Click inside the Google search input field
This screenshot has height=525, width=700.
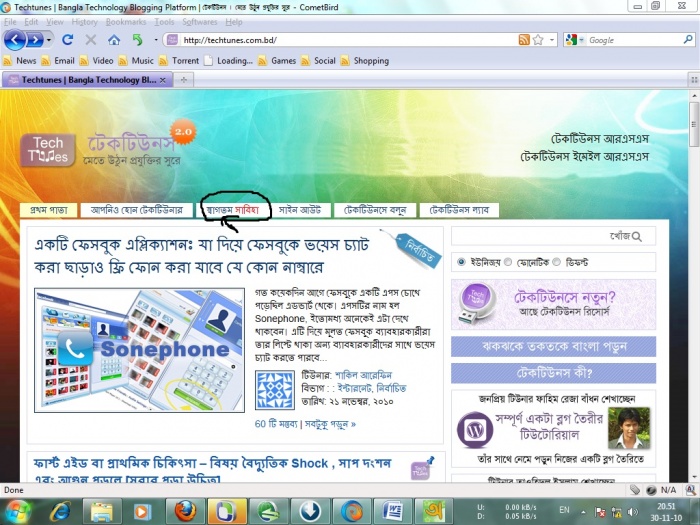(634, 40)
